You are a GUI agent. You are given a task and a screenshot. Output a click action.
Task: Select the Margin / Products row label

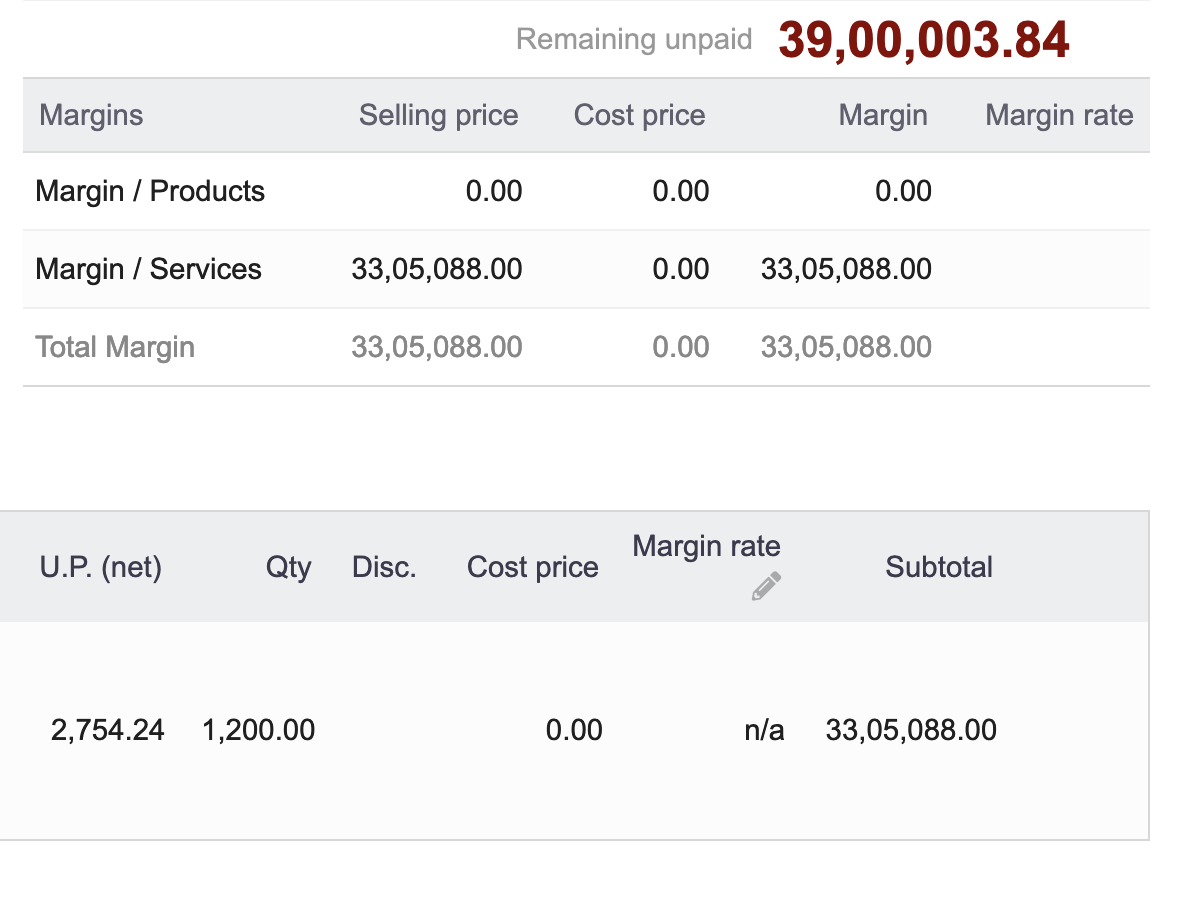[150, 191]
